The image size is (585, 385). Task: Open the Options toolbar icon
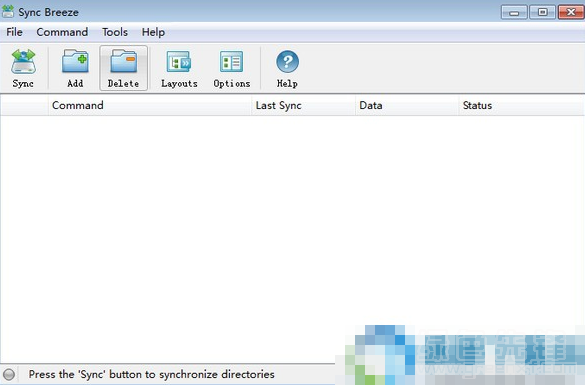[232, 68]
